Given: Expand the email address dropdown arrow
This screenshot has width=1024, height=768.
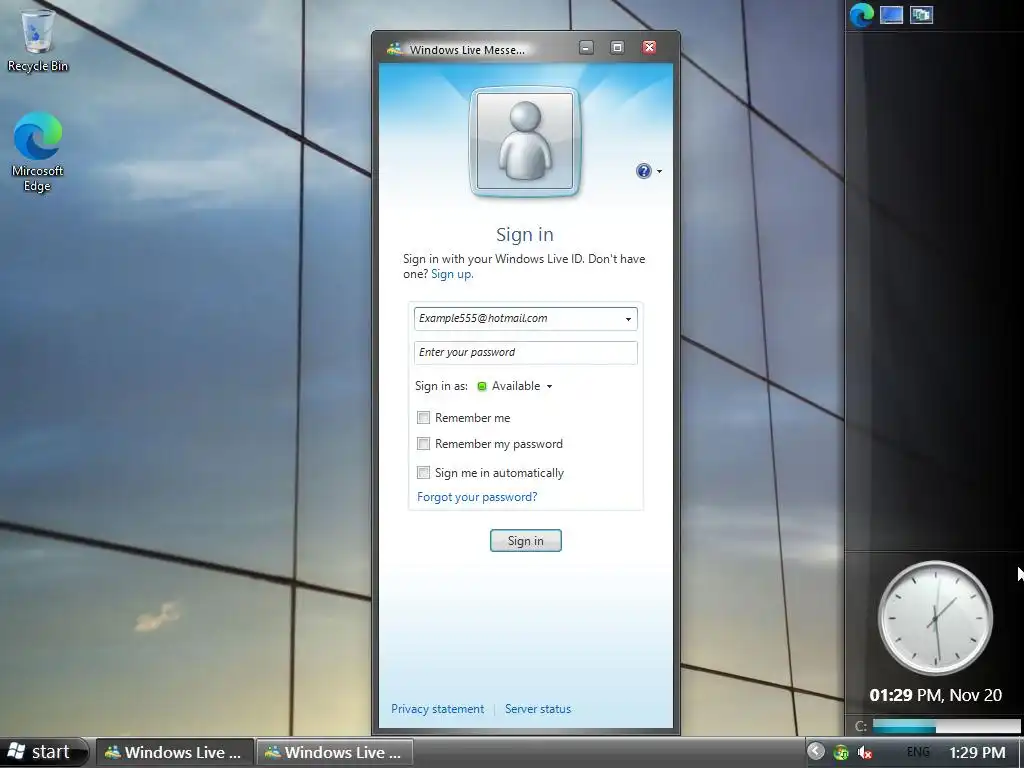Looking at the screenshot, I should [628, 319].
